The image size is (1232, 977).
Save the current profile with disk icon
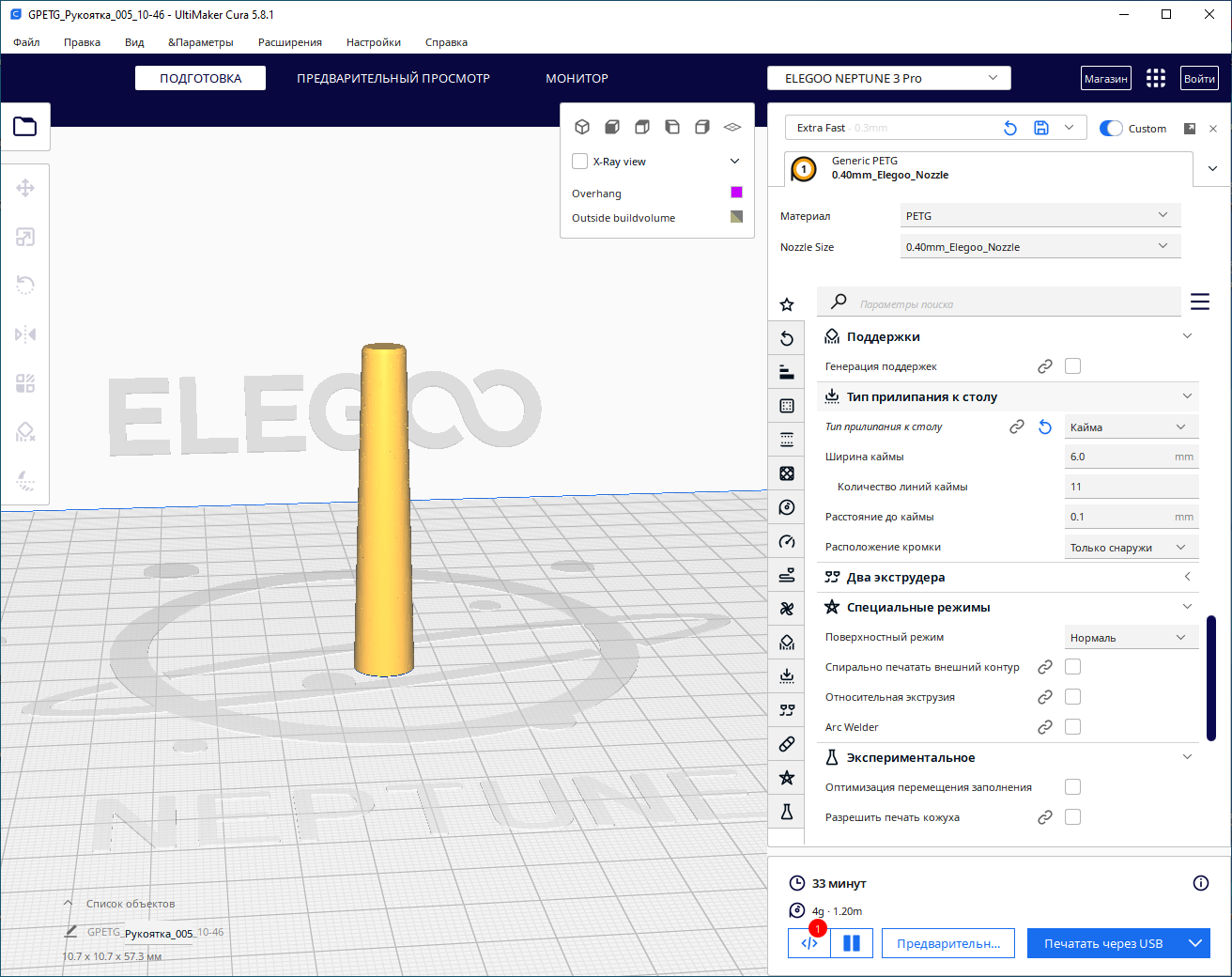pyautogui.click(x=1041, y=128)
